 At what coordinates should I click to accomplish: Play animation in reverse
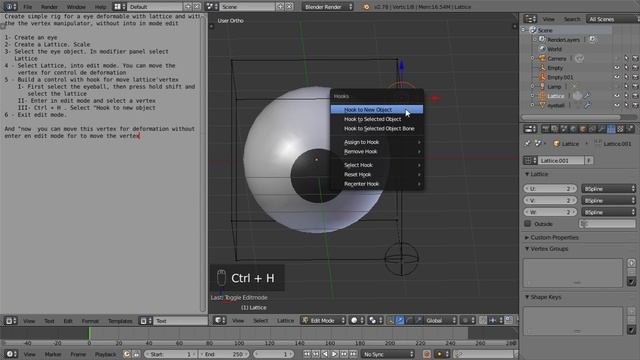pyautogui.click(x=325, y=354)
